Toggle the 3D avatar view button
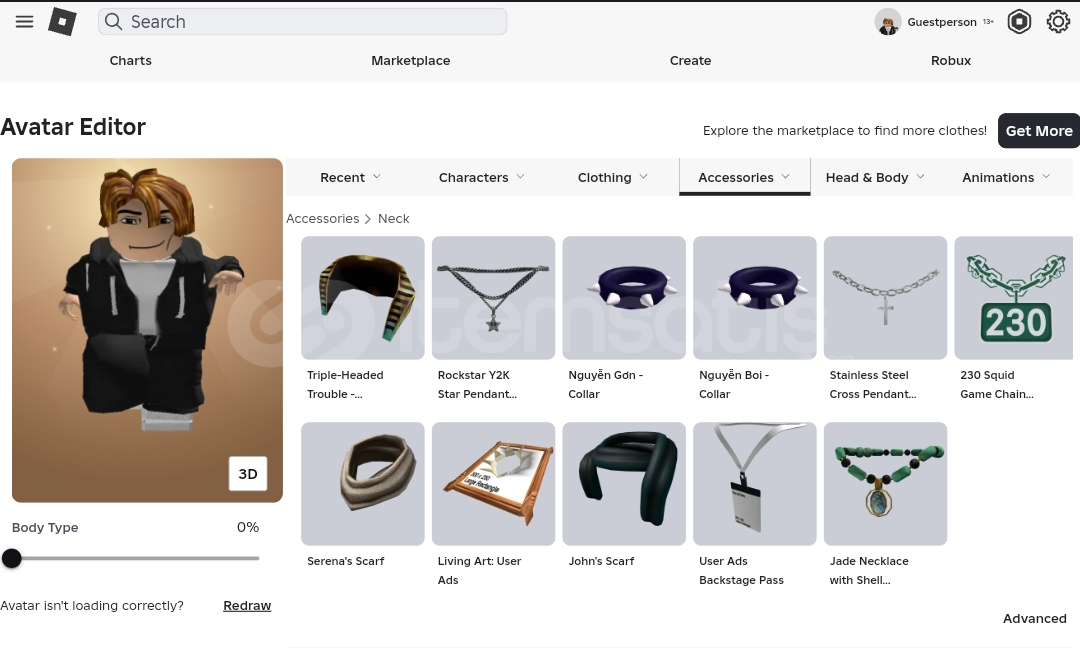This screenshot has height=648, width=1080. pyautogui.click(x=248, y=473)
